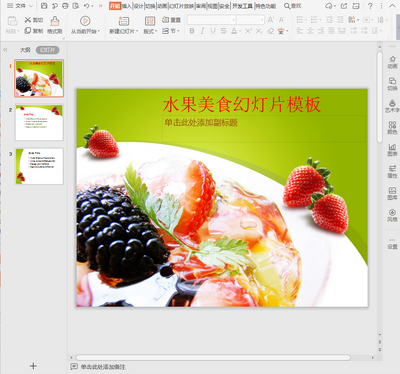Toggle Strikethrough formatting
The image size is (400, 374).
[224, 31]
